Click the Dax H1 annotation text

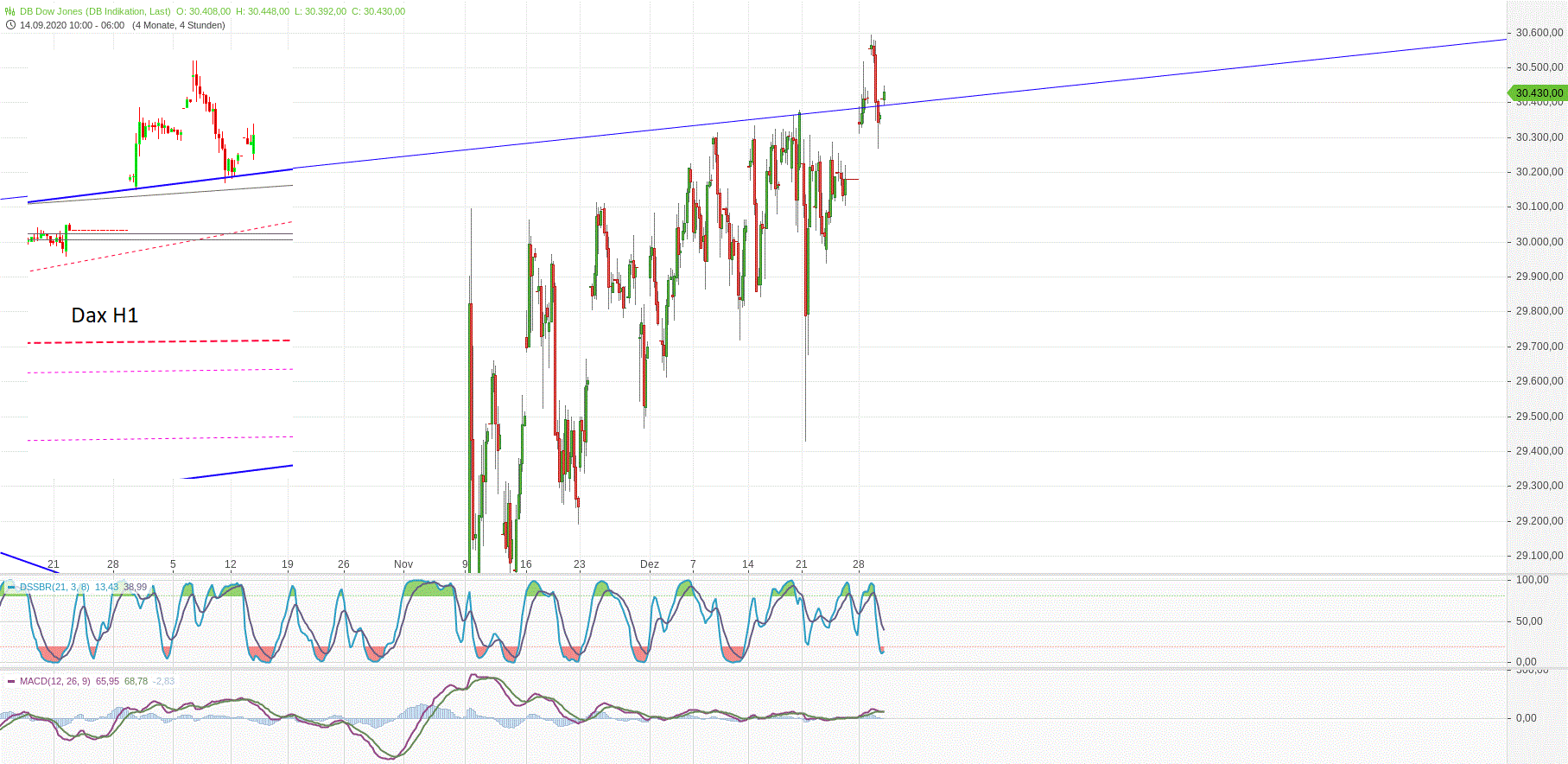105,315
